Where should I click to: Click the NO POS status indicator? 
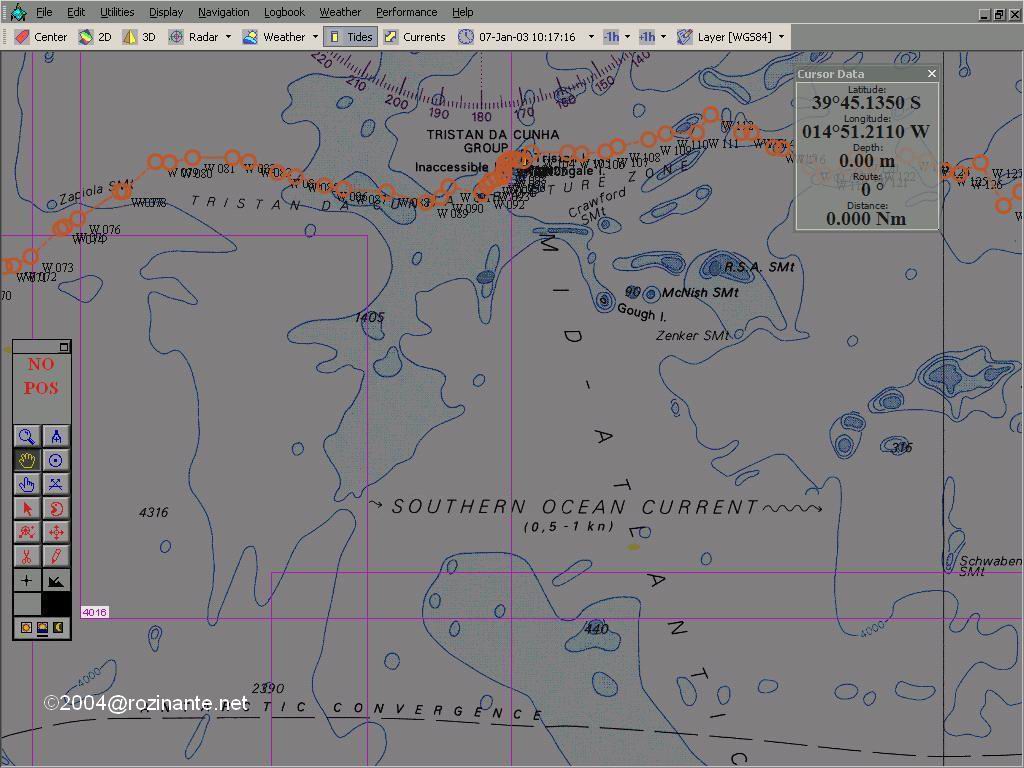coord(41,376)
